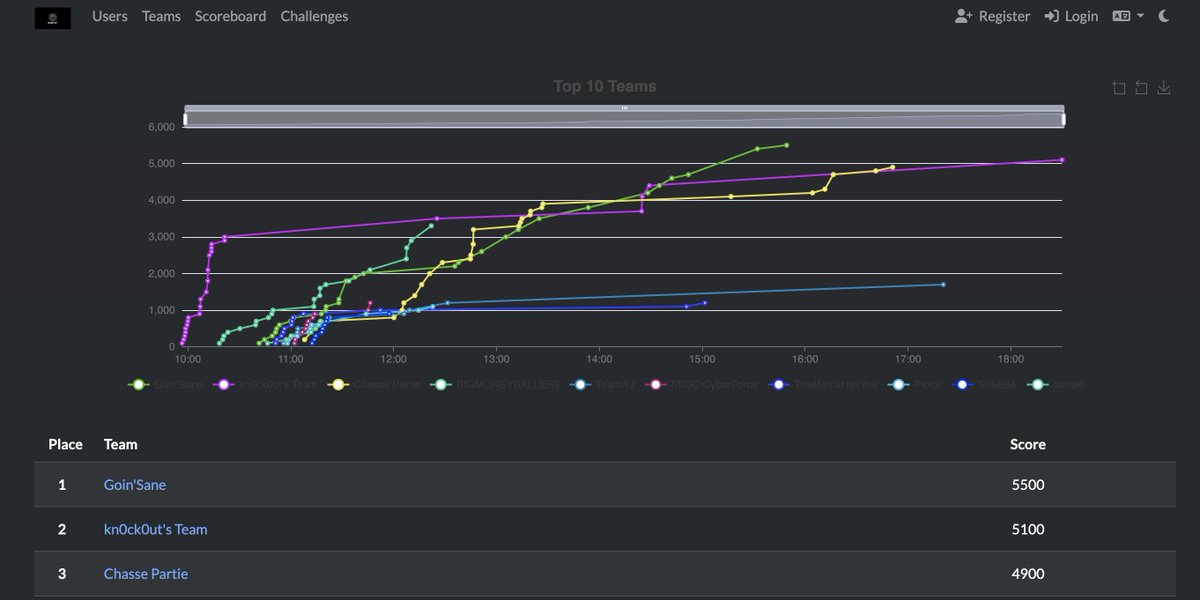Open the Teams page

161,16
